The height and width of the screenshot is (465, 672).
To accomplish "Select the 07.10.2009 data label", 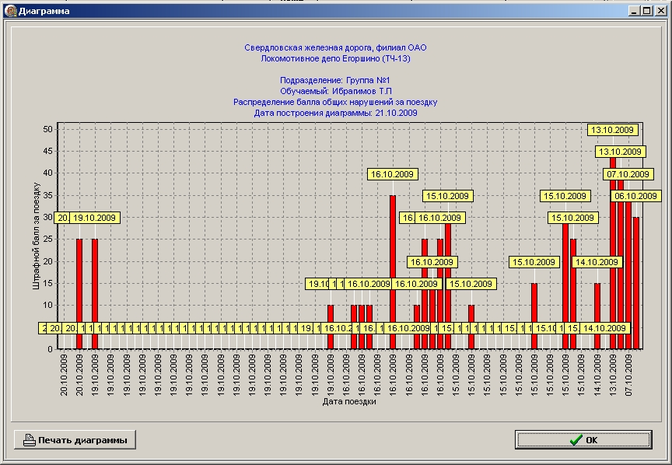I will [629, 174].
